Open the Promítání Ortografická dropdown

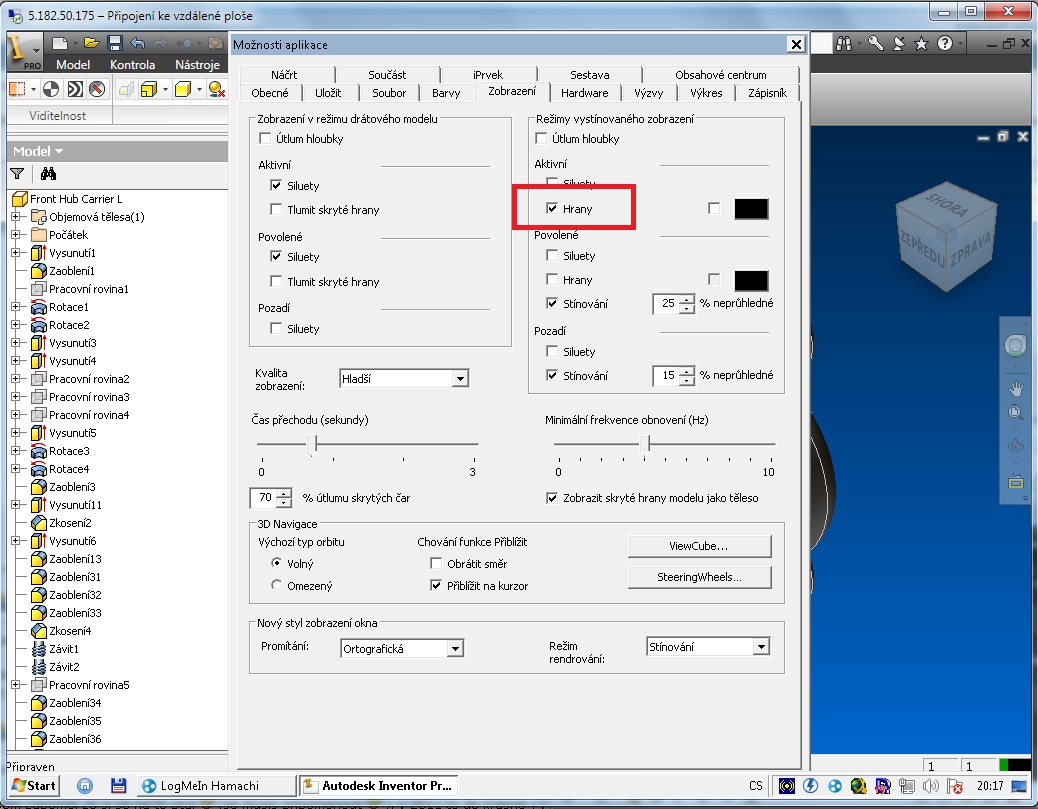pos(455,648)
